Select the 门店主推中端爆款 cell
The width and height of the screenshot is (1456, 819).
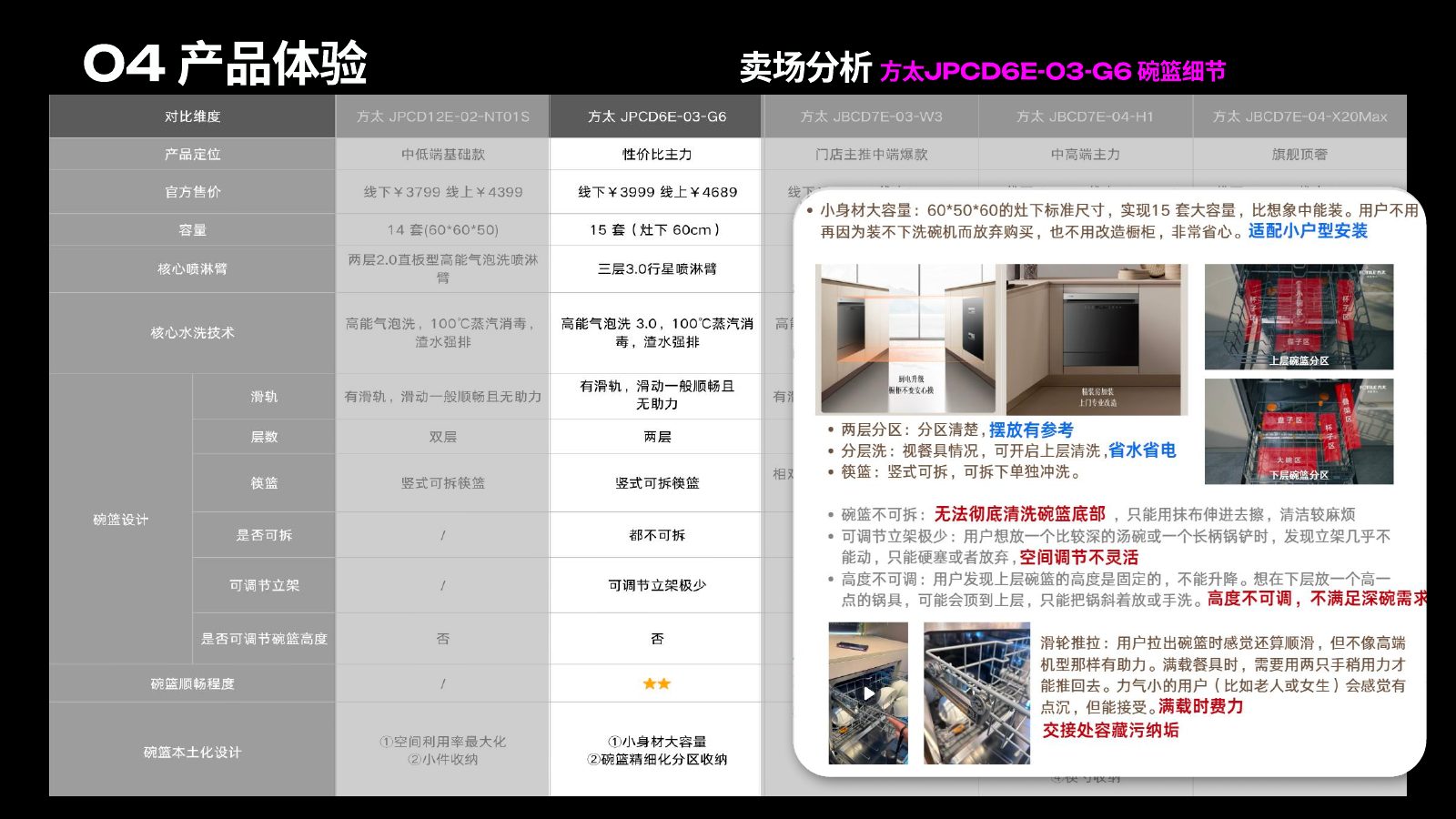click(871, 154)
